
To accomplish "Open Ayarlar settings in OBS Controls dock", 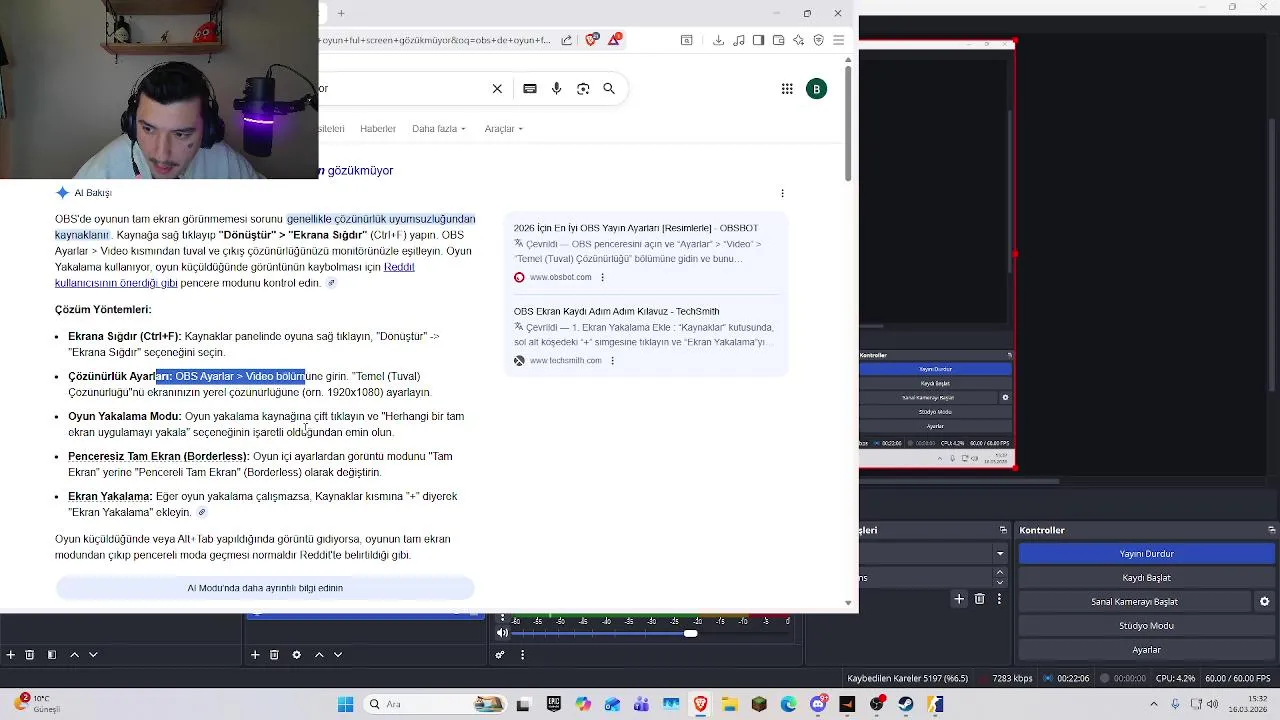I will point(1146,650).
